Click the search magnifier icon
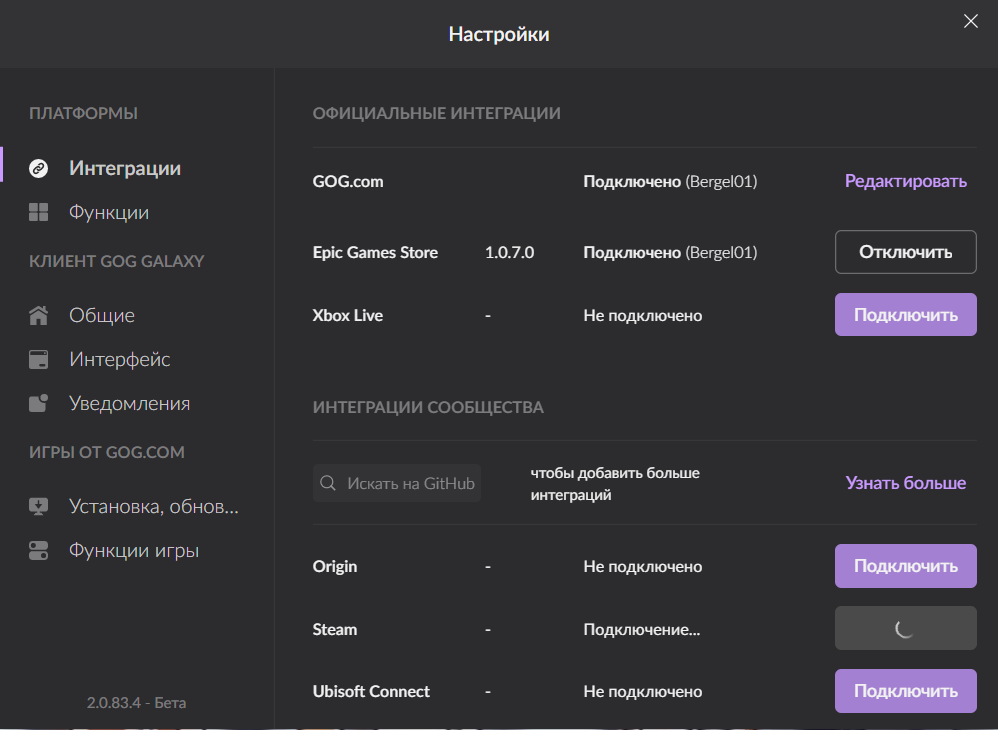 tap(328, 483)
